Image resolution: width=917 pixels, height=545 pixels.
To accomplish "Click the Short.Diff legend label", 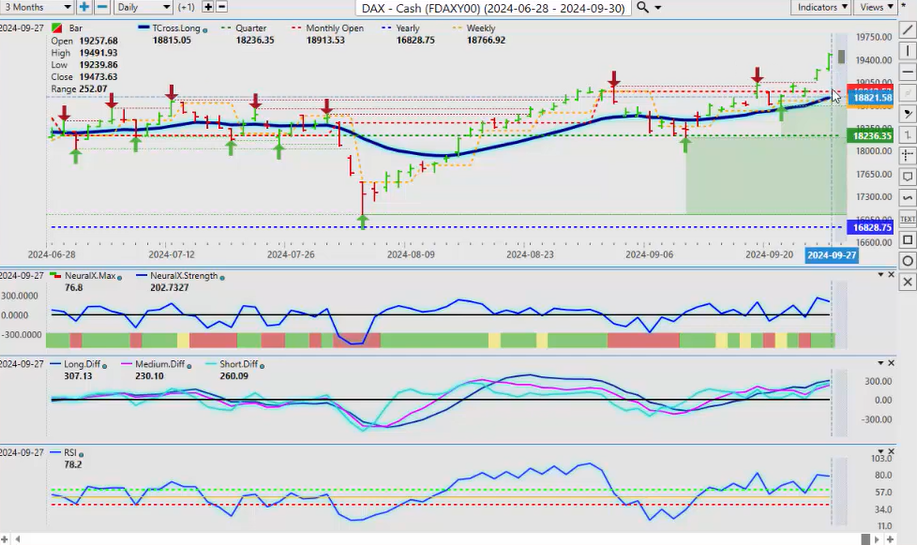I will coord(239,364).
